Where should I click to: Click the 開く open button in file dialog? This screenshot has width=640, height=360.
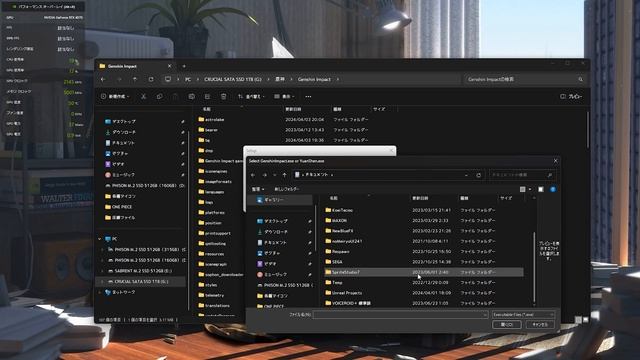click(x=507, y=325)
